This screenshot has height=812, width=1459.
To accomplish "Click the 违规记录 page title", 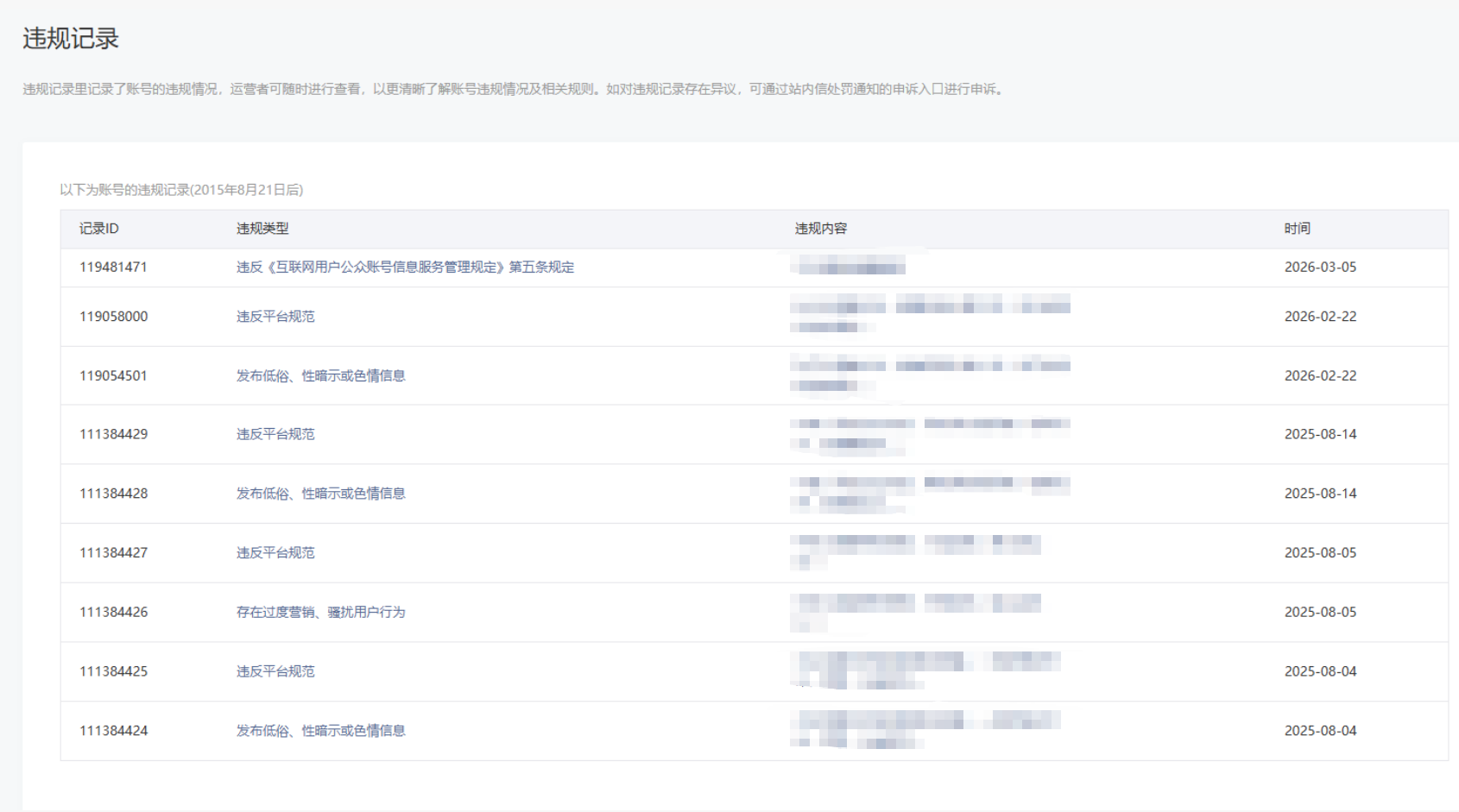I will [71, 39].
